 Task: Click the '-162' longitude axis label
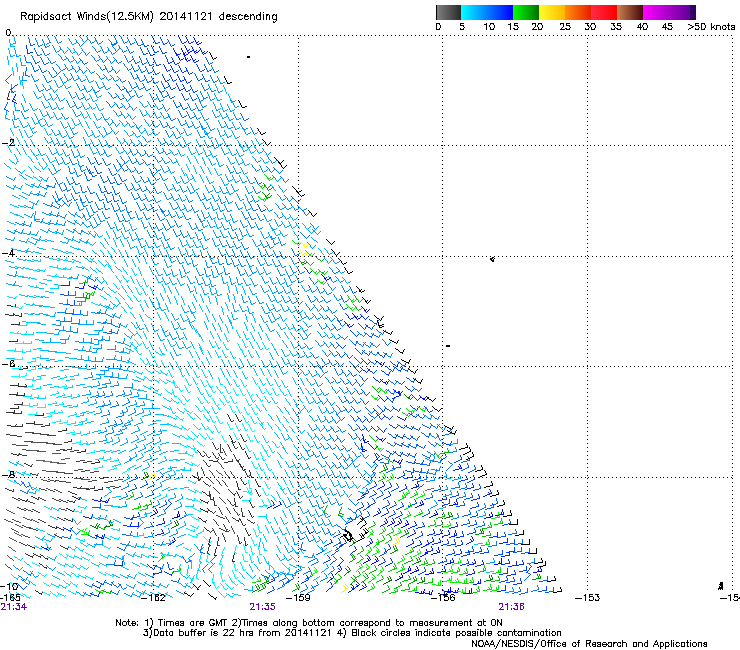[x=153, y=598]
